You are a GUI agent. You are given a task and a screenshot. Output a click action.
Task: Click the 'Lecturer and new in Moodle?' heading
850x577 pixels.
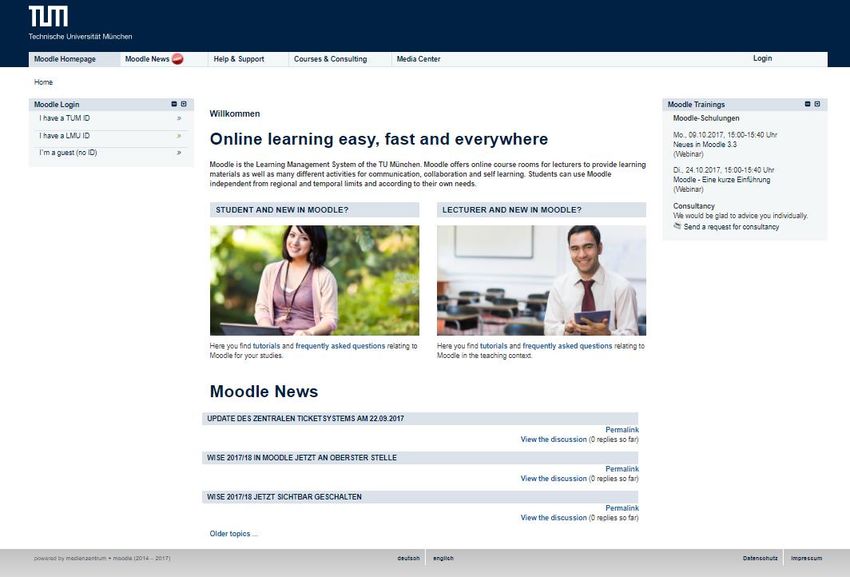coord(512,210)
